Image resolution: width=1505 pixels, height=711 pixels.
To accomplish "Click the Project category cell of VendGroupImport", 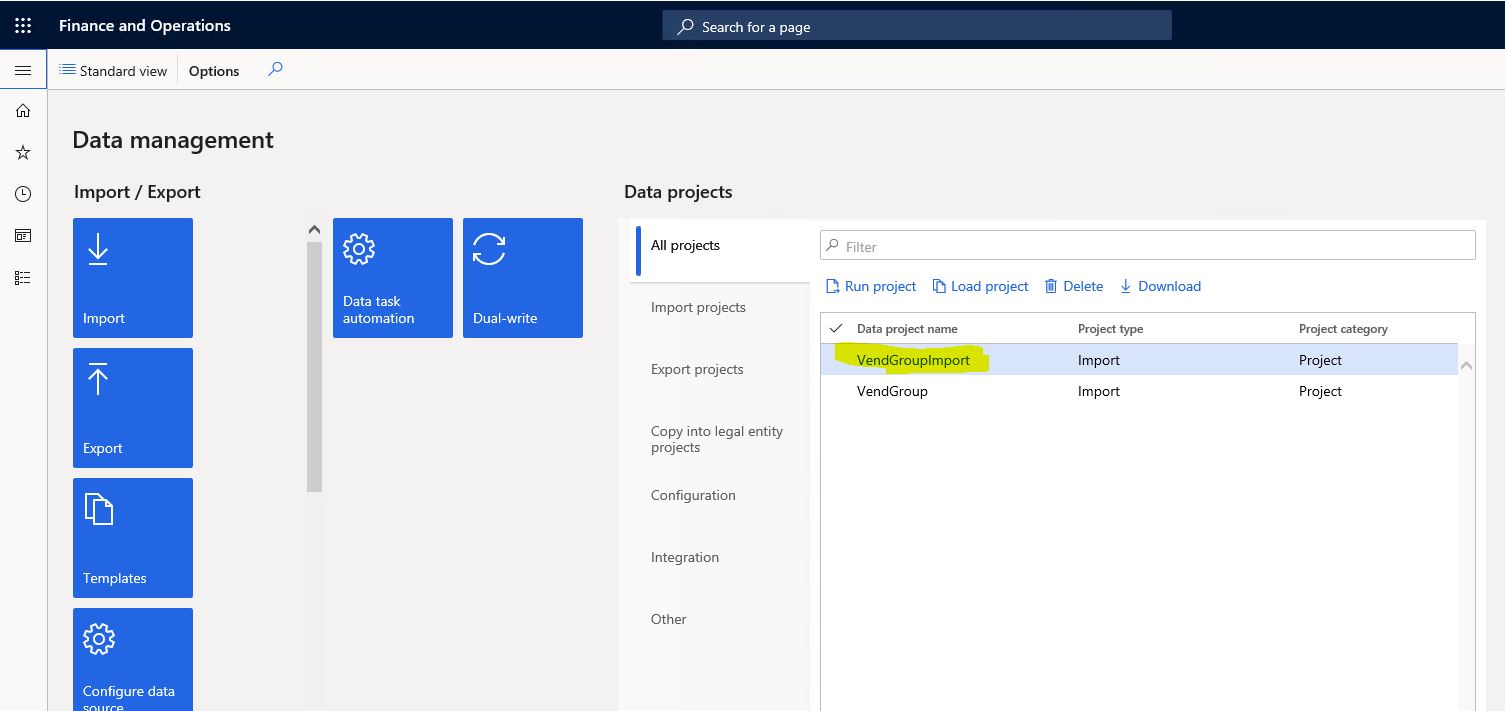I will 1320,360.
